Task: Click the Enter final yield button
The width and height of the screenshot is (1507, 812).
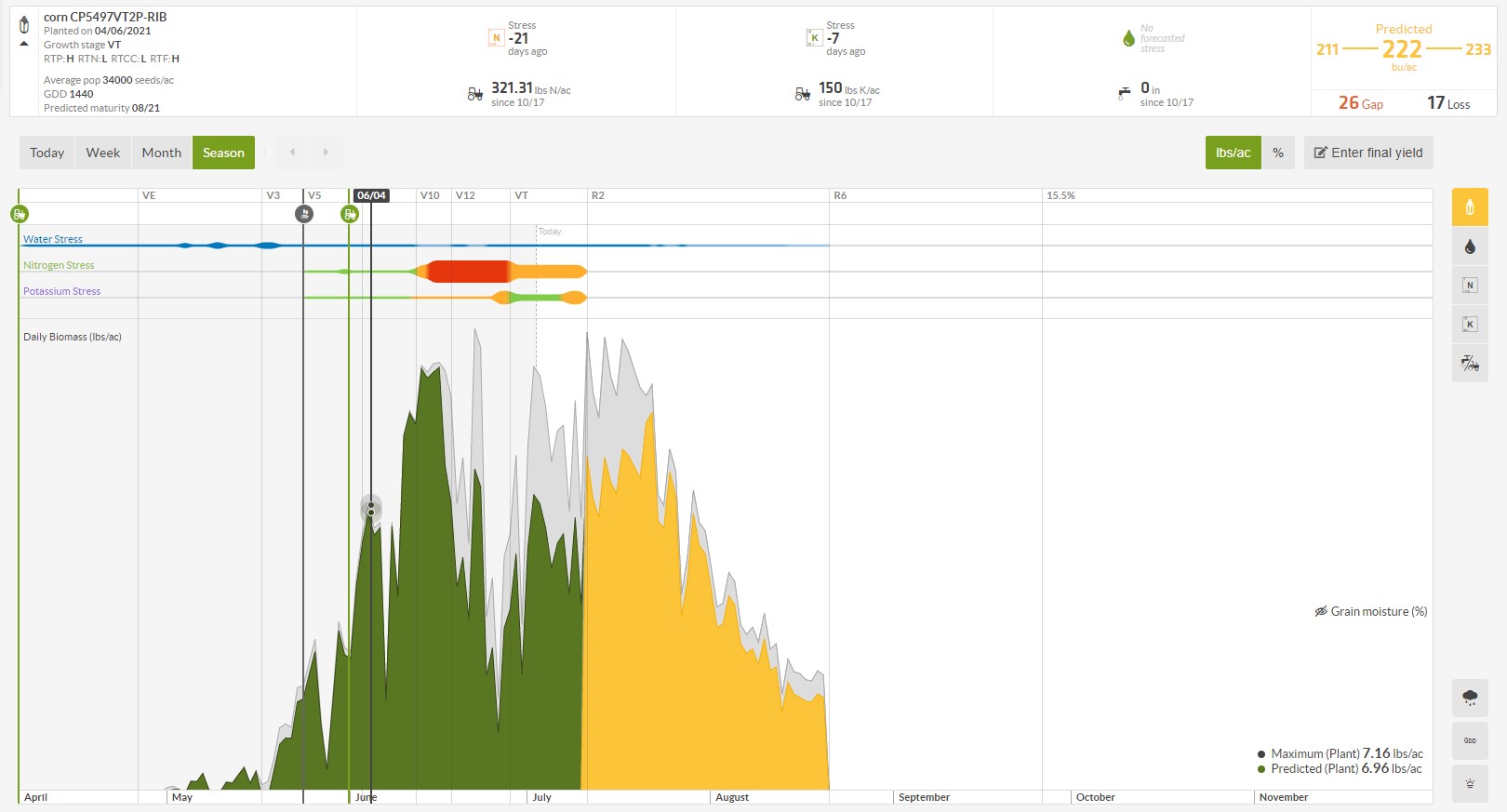Action: pyautogui.click(x=1367, y=153)
